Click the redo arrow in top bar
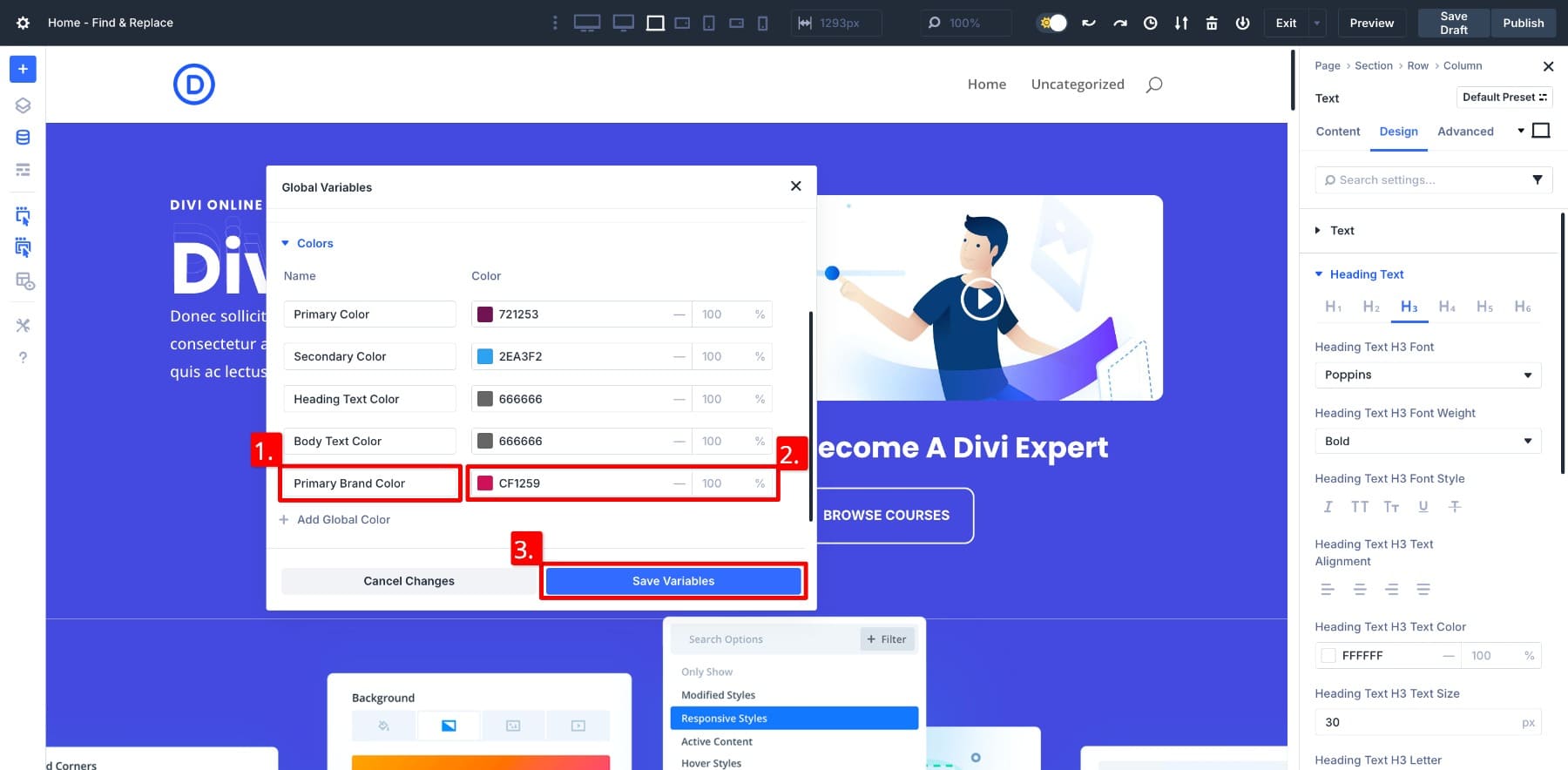Viewport: 1568px width, 770px height. click(1120, 23)
